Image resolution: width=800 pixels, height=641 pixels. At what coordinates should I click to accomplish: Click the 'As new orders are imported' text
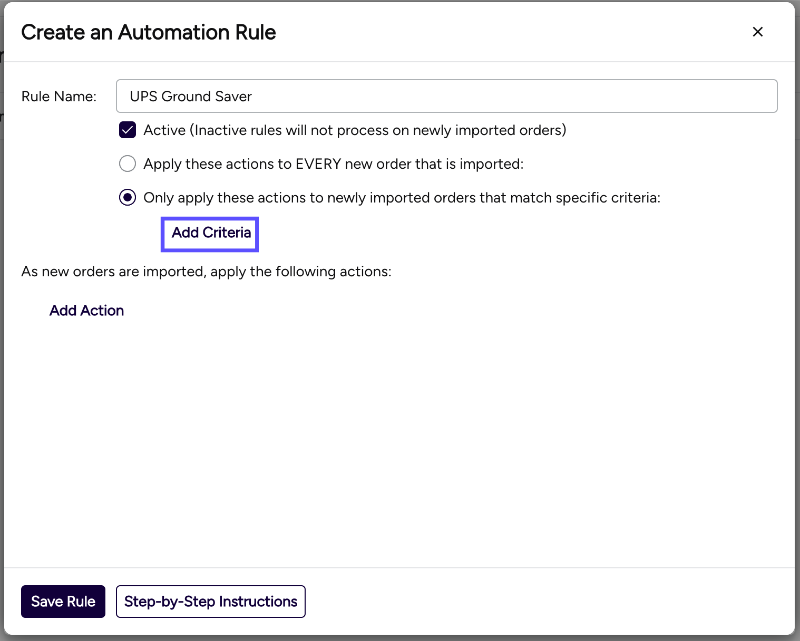(x=206, y=271)
